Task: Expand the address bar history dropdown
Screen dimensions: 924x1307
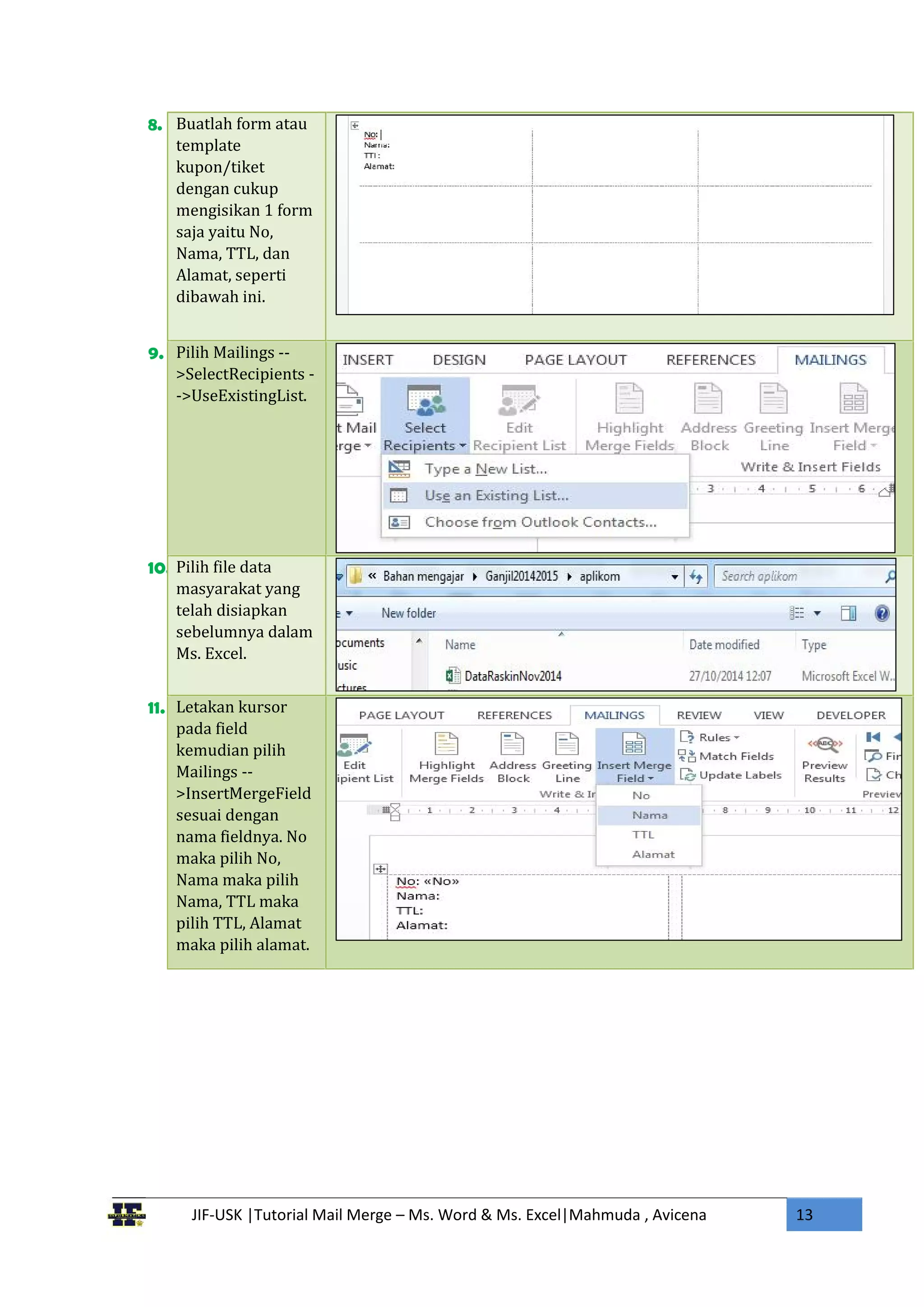Action: click(x=674, y=577)
